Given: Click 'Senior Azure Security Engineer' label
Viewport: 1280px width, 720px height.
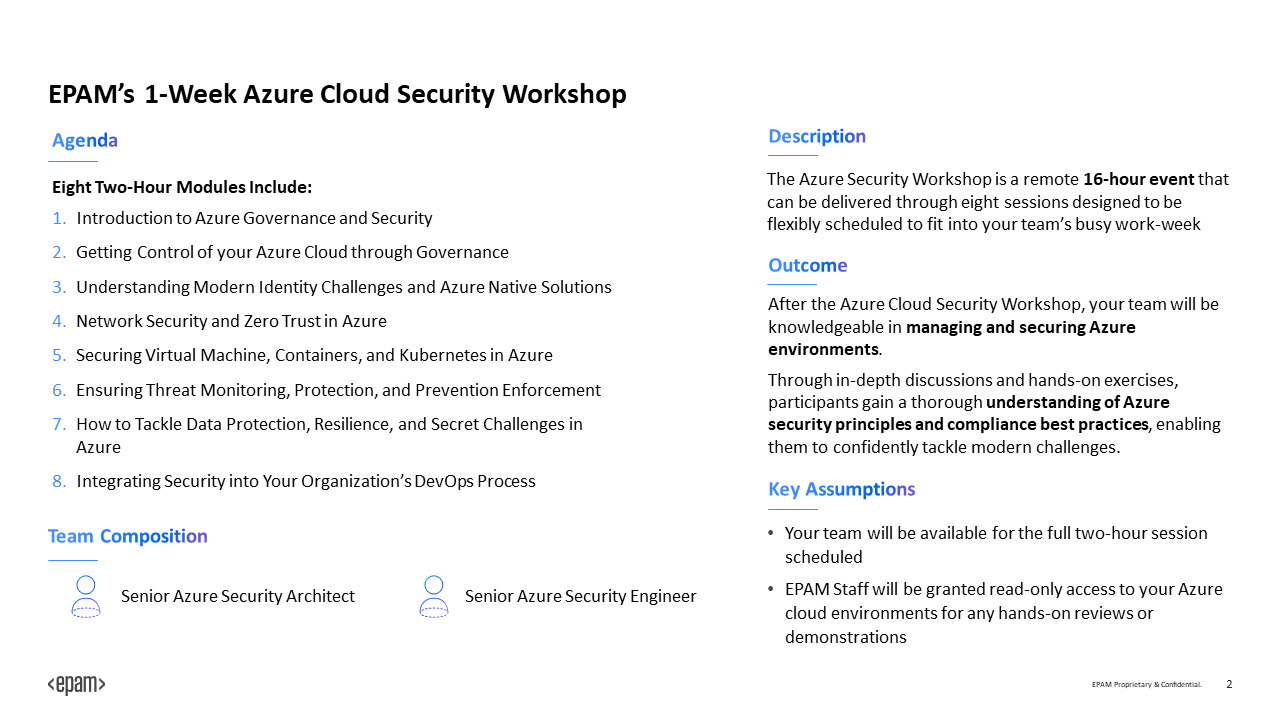Looking at the screenshot, I should click(581, 596).
